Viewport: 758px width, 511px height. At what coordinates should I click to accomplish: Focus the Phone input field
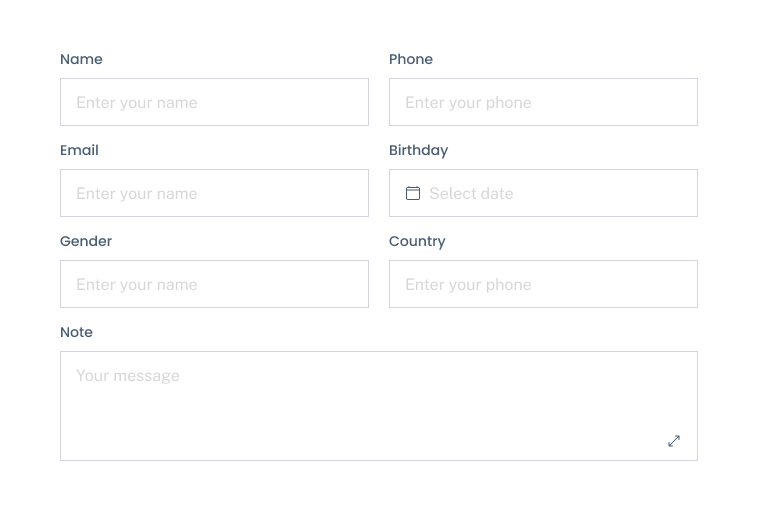click(x=543, y=102)
